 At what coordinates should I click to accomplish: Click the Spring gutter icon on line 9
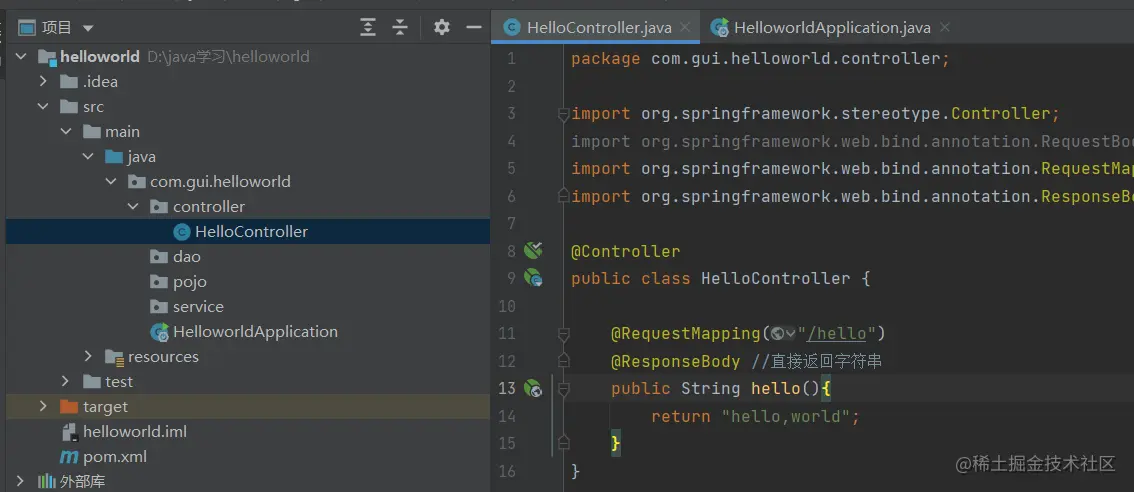533,277
